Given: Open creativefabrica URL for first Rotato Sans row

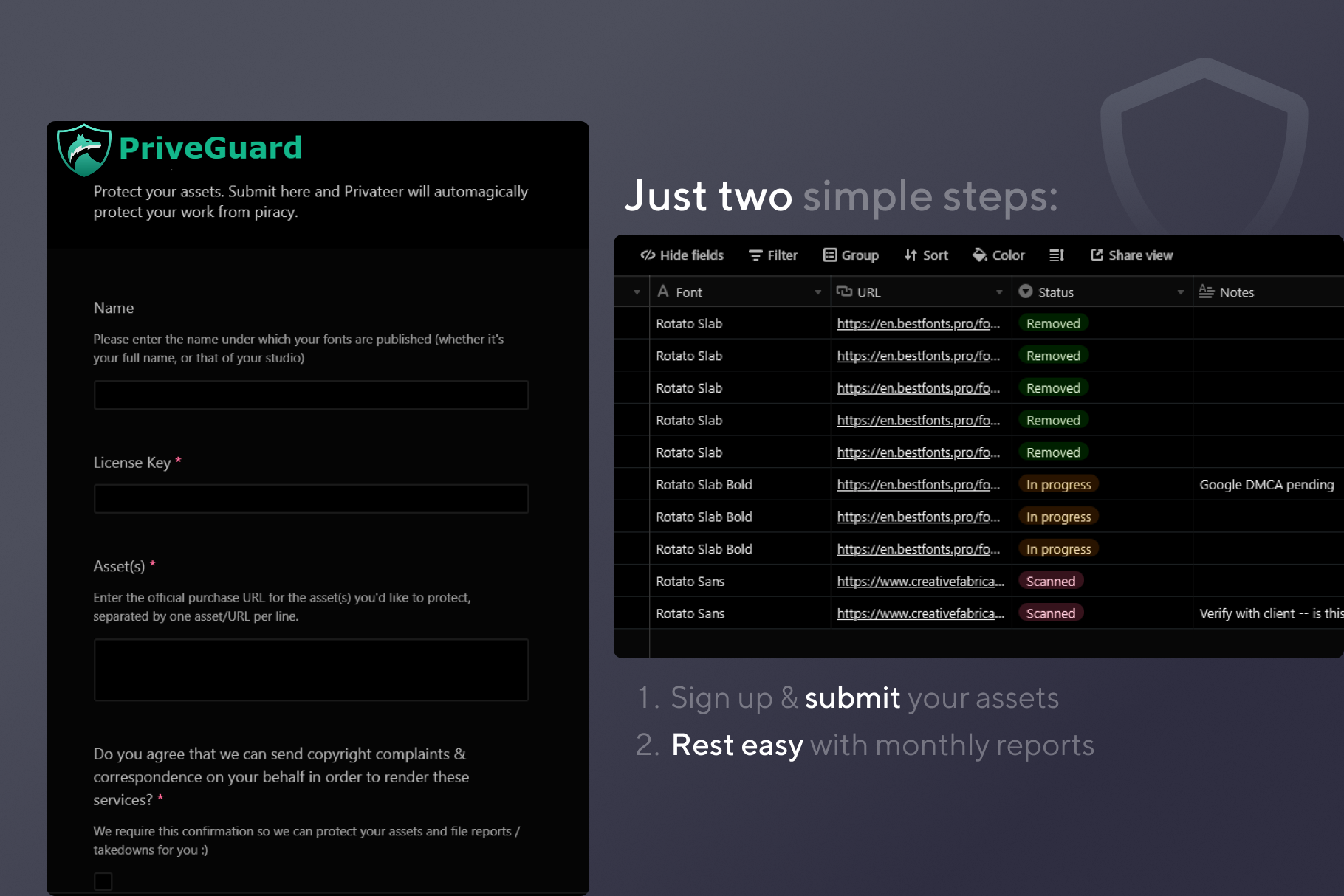Looking at the screenshot, I should coord(920,582).
